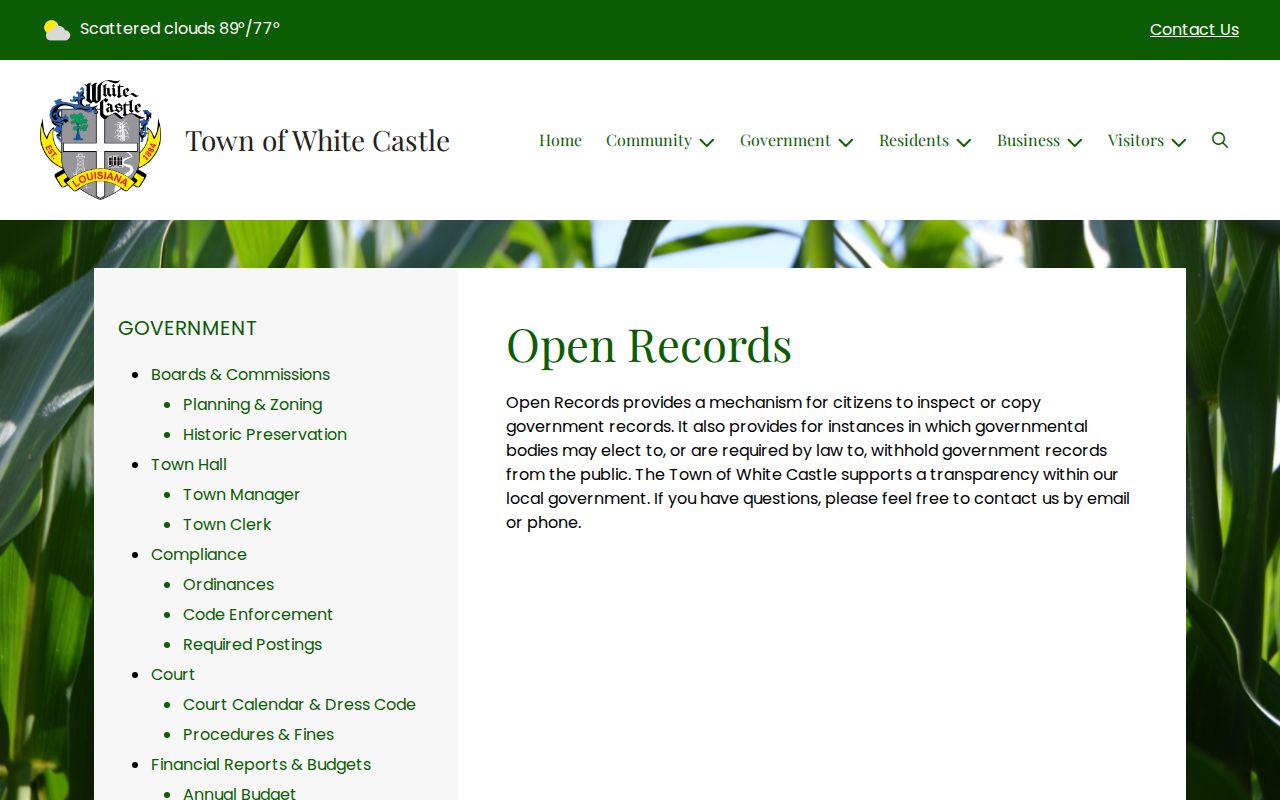The width and height of the screenshot is (1280, 800).
Task: Click the scattered clouds weather icon
Action: (x=57, y=30)
